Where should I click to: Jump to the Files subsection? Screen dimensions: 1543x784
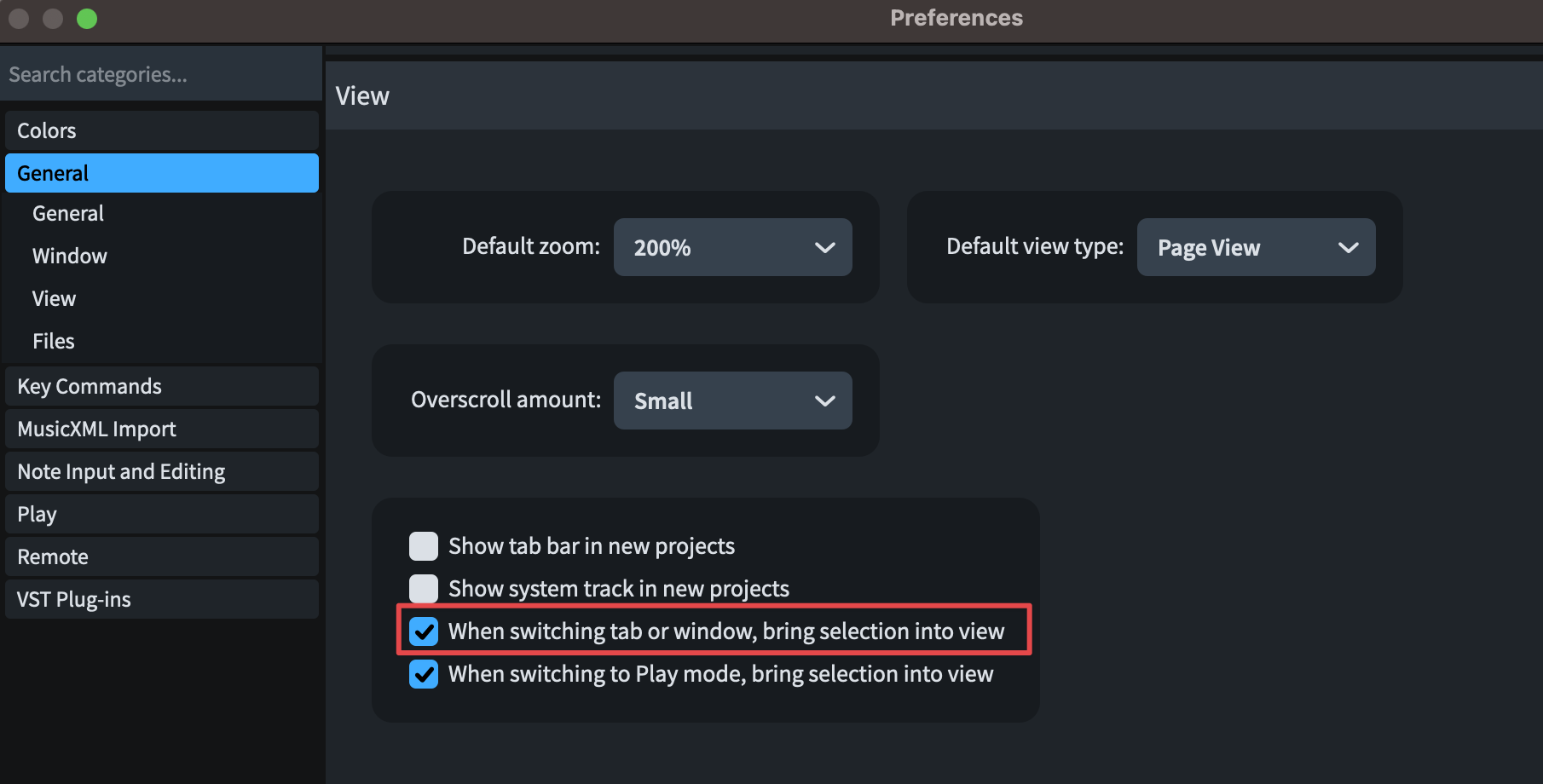(54, 342)
